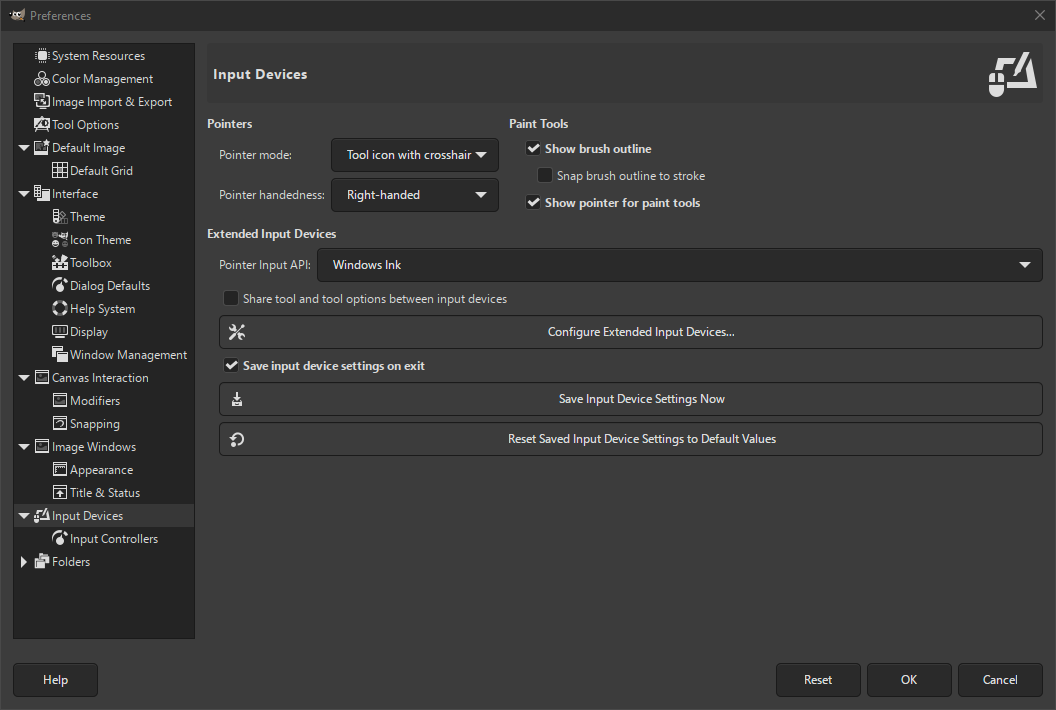Disable Show brush outline
1056x710 pixels.
[534, 148]
